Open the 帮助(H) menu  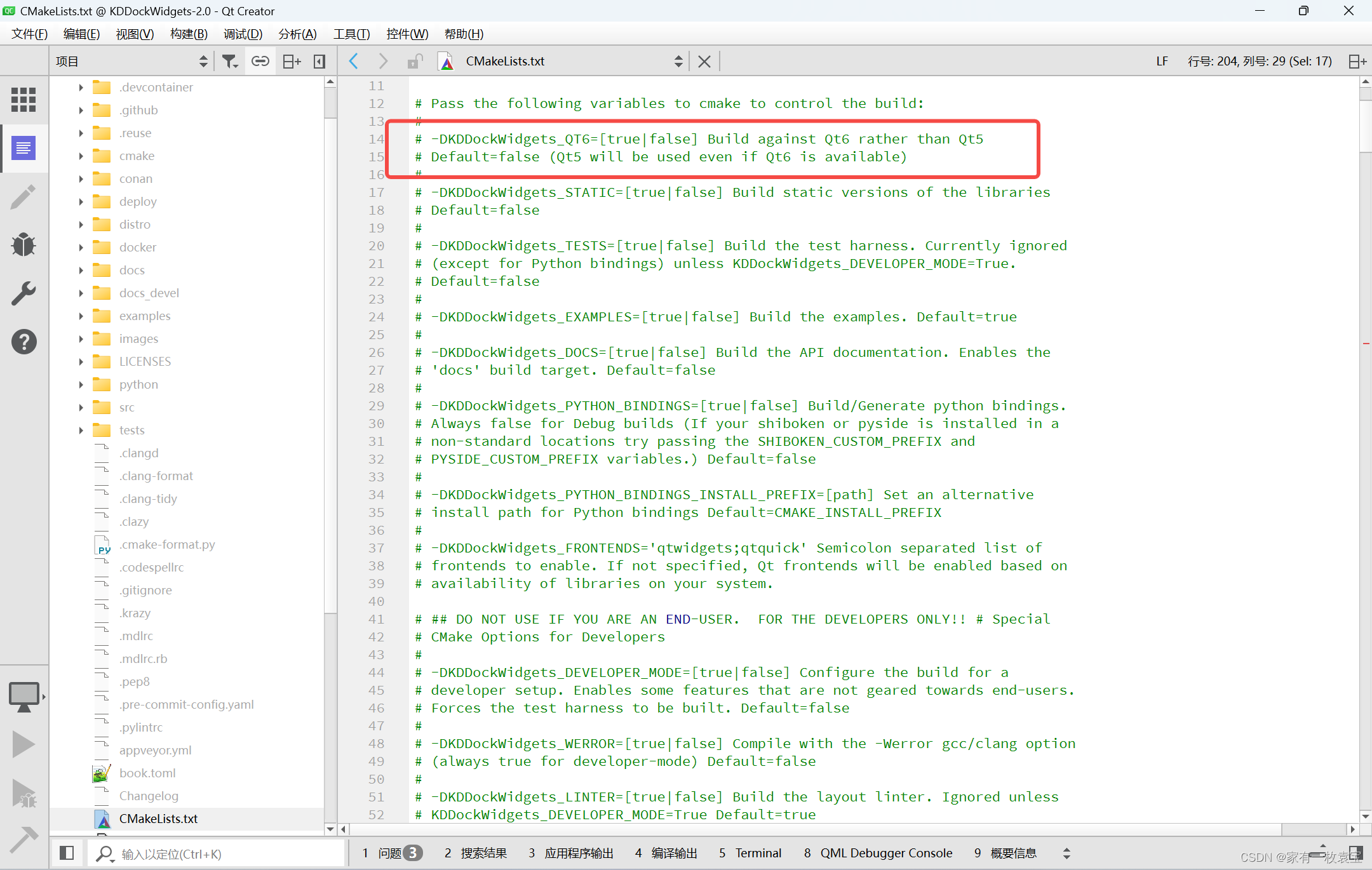pyautogui.click(x=464, y=34)
